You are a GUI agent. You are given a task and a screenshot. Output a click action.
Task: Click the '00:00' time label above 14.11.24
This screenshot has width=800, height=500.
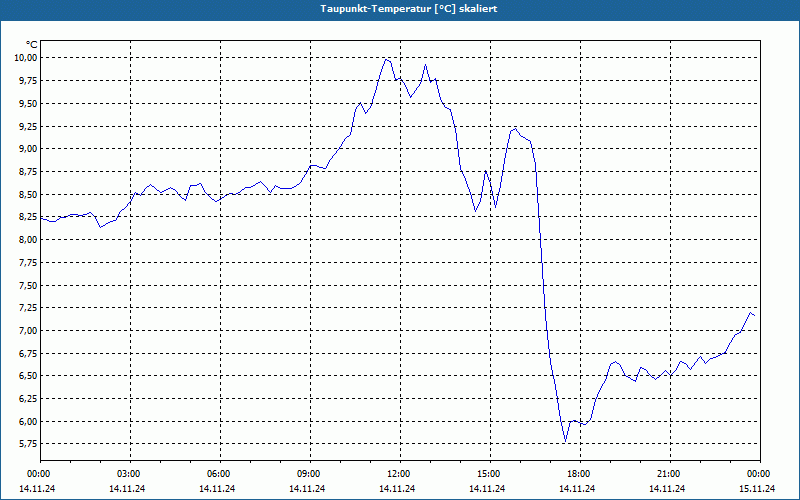pyautogui.click(x=38, y=474)
